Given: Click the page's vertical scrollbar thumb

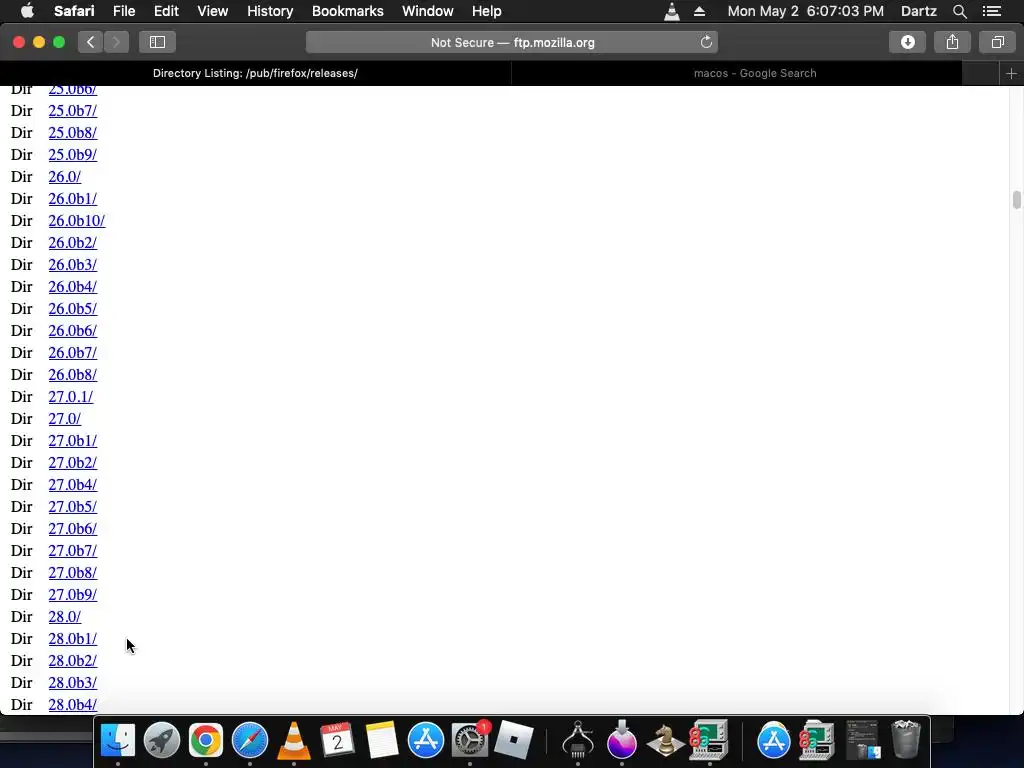Looking at the screenshot, I should [x=1016, y=200].
